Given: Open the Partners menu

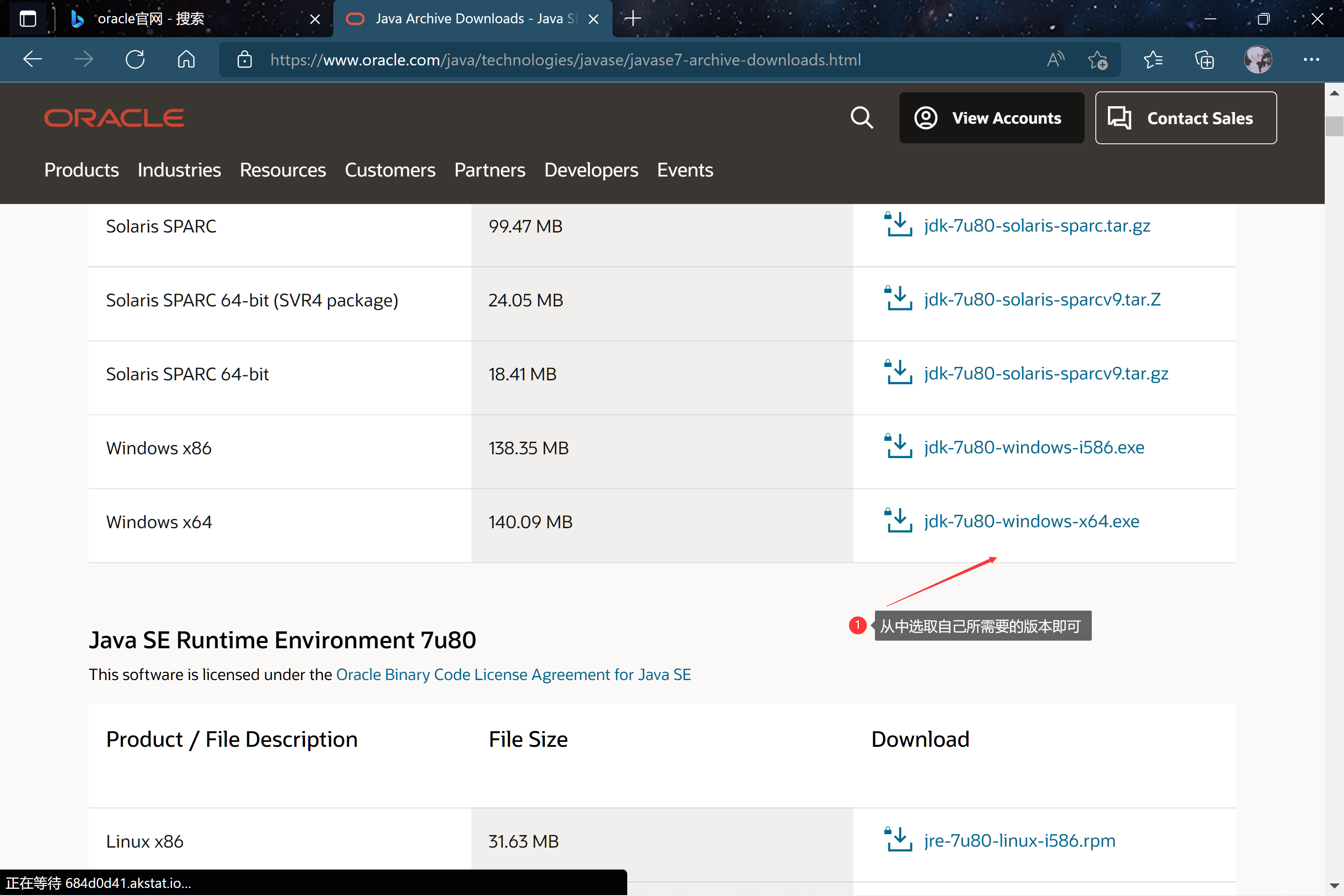Looking at the screenshot, I should (x=490, y=170).
